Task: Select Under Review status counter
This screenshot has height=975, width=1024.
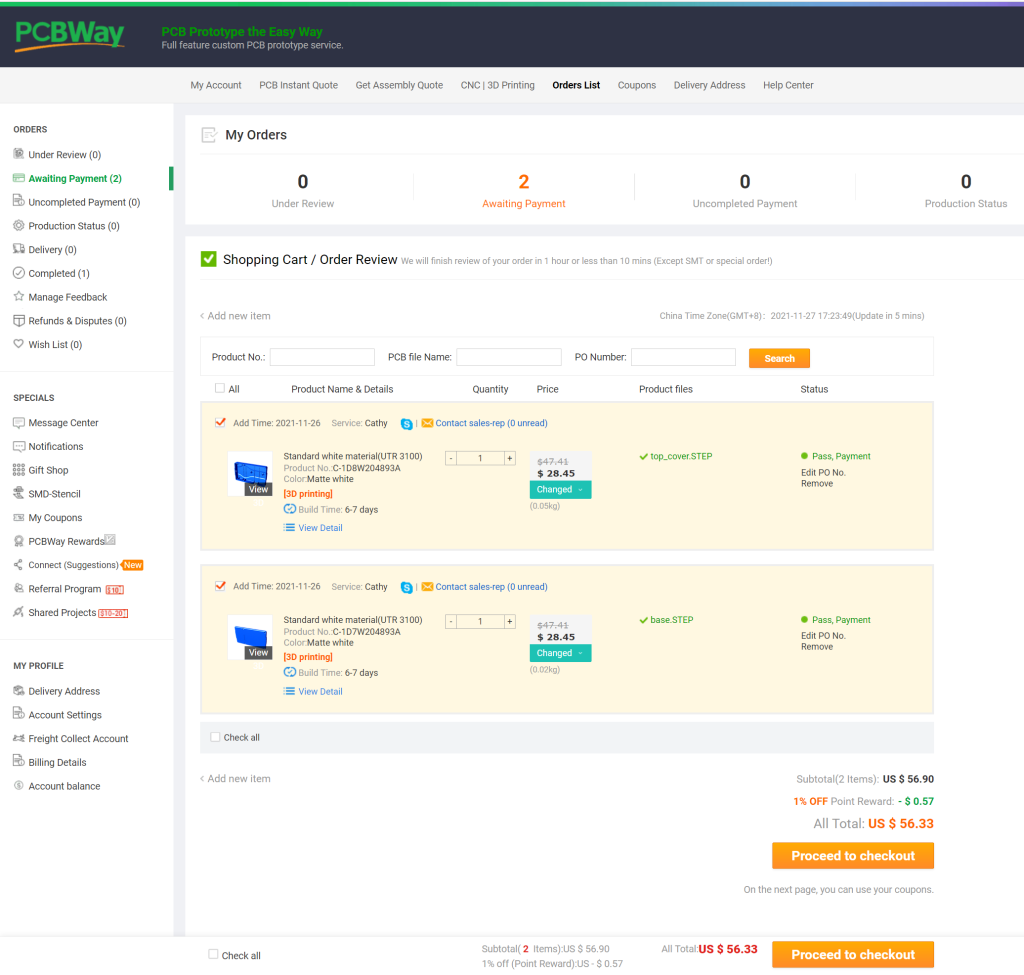Action: [303, 190]
